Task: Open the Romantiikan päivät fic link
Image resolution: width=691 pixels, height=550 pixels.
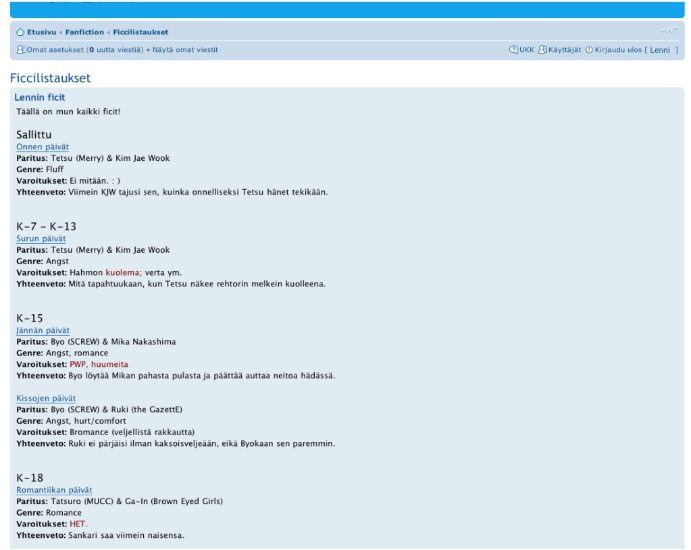Action: [54, 490]
